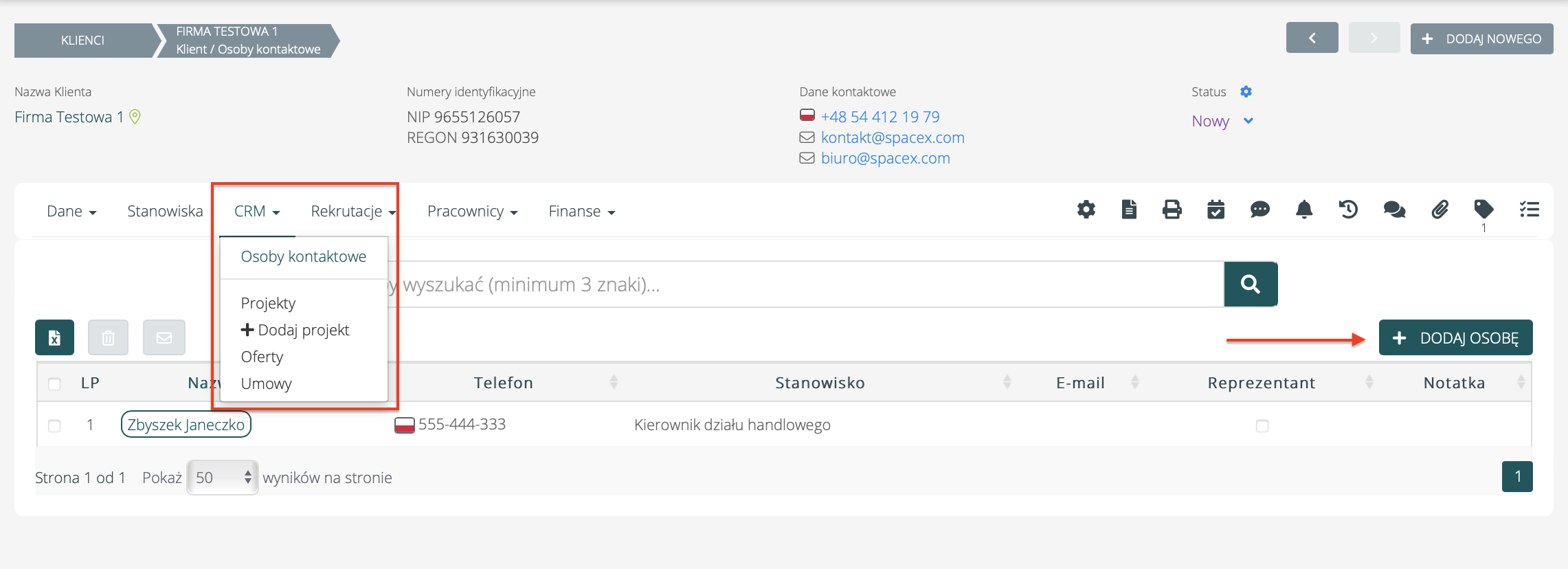Expand the Finanse dropdown menu
The width and height of the screenshot is (1568, 569).
click(581, 212)
